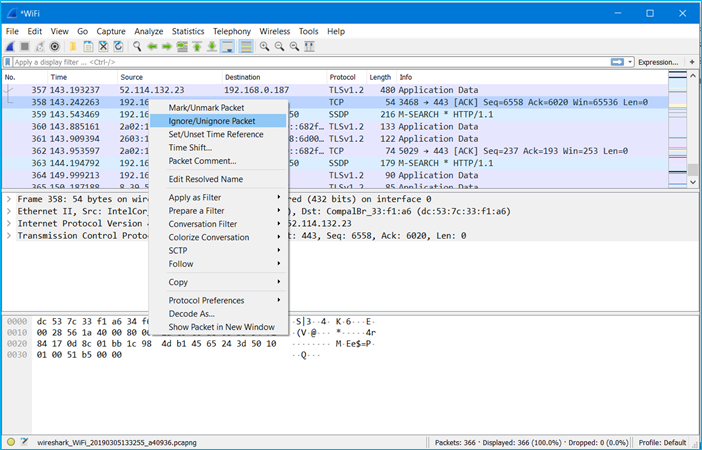Click the expert information status circle
The width and height of the screenshot is (702, 450).
[x=11, y=442]
